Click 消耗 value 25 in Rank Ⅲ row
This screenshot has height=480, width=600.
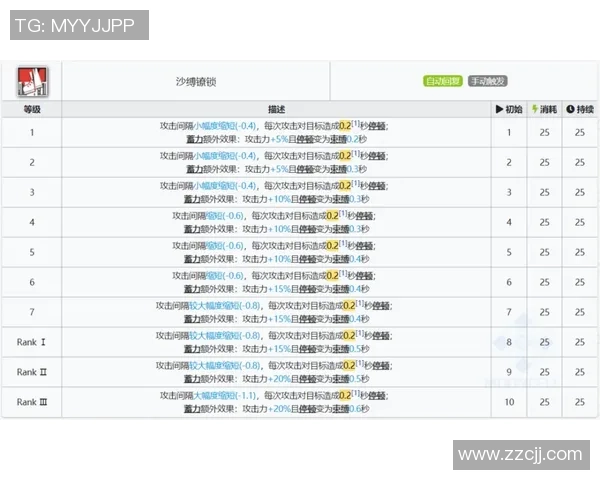tap(545, 402)
